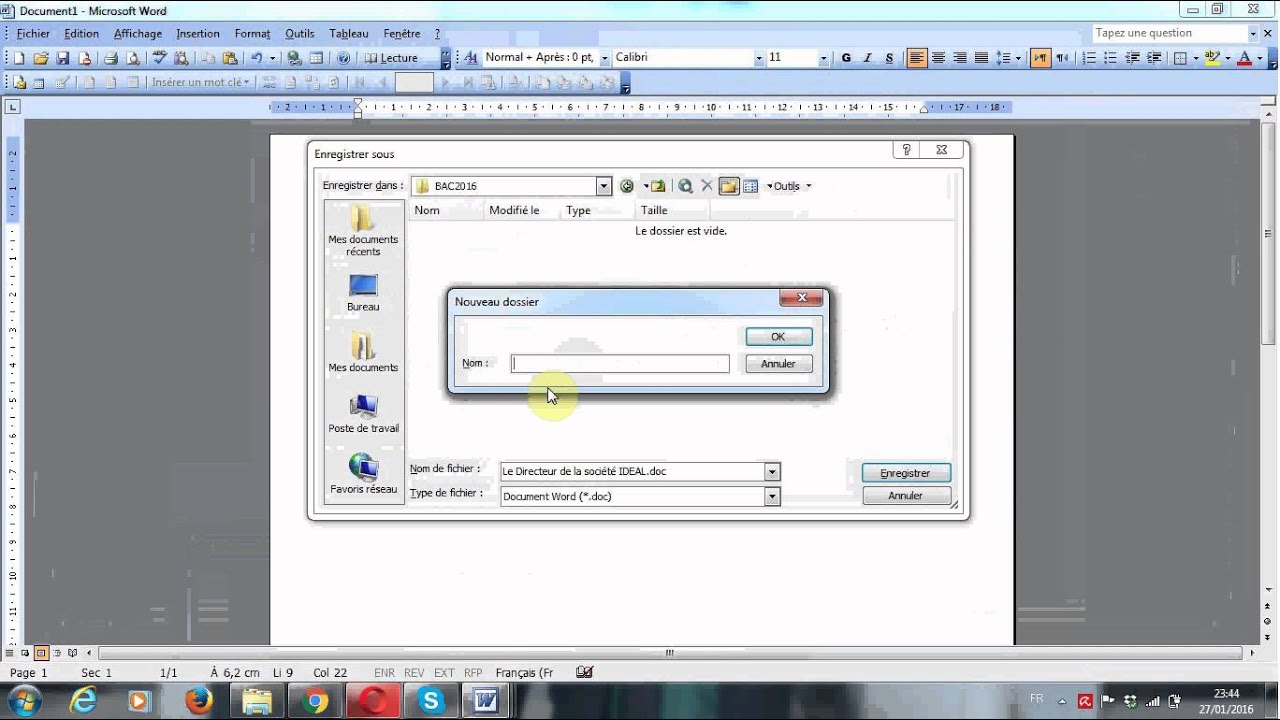Expand the Enregistrer dans folder dropdown
The height and width of the screenshot is (720, 1280).
point(603,186)
